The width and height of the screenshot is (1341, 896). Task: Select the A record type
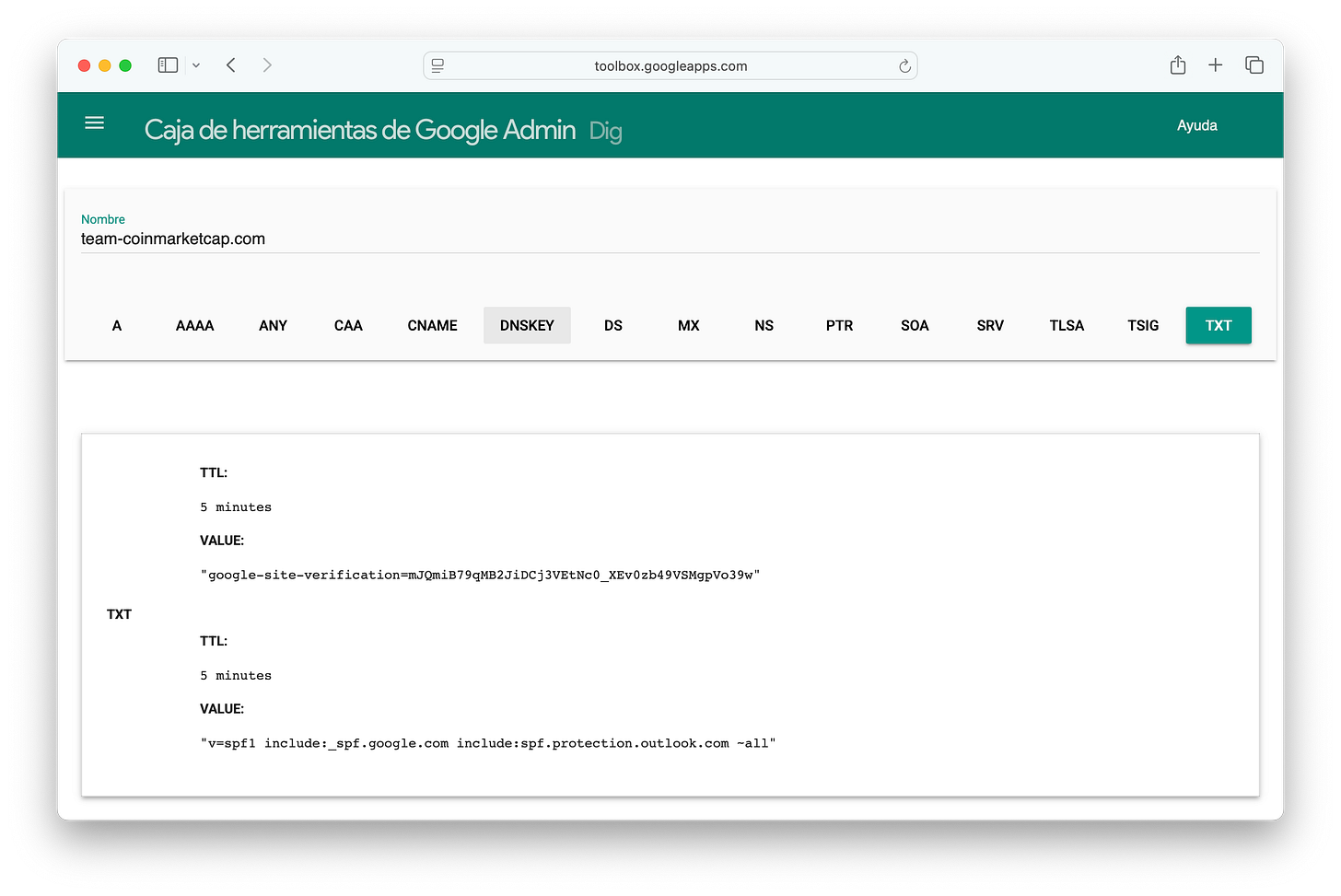coord(117,325)
